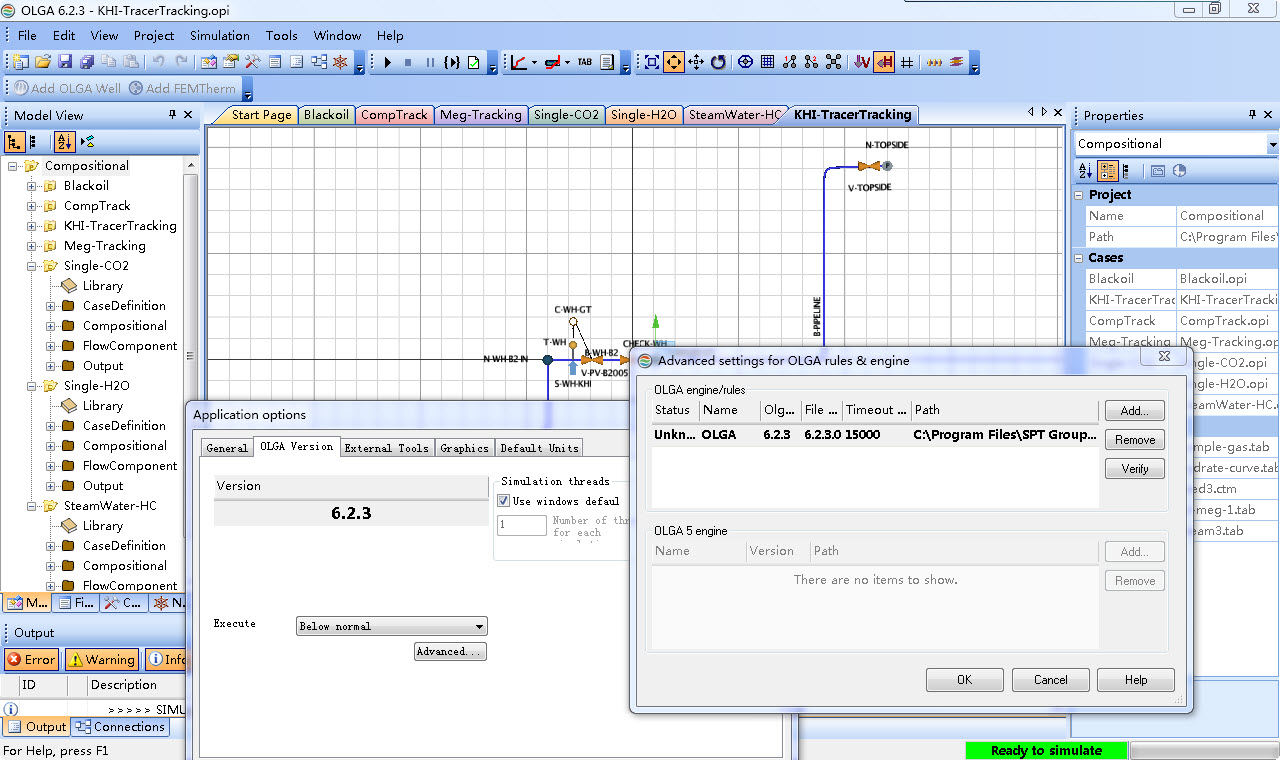Toggle the Warning filter in Output panel
Image resolution: width=1280 pixels, height=760 pixels.
click(x=101, y=660)
